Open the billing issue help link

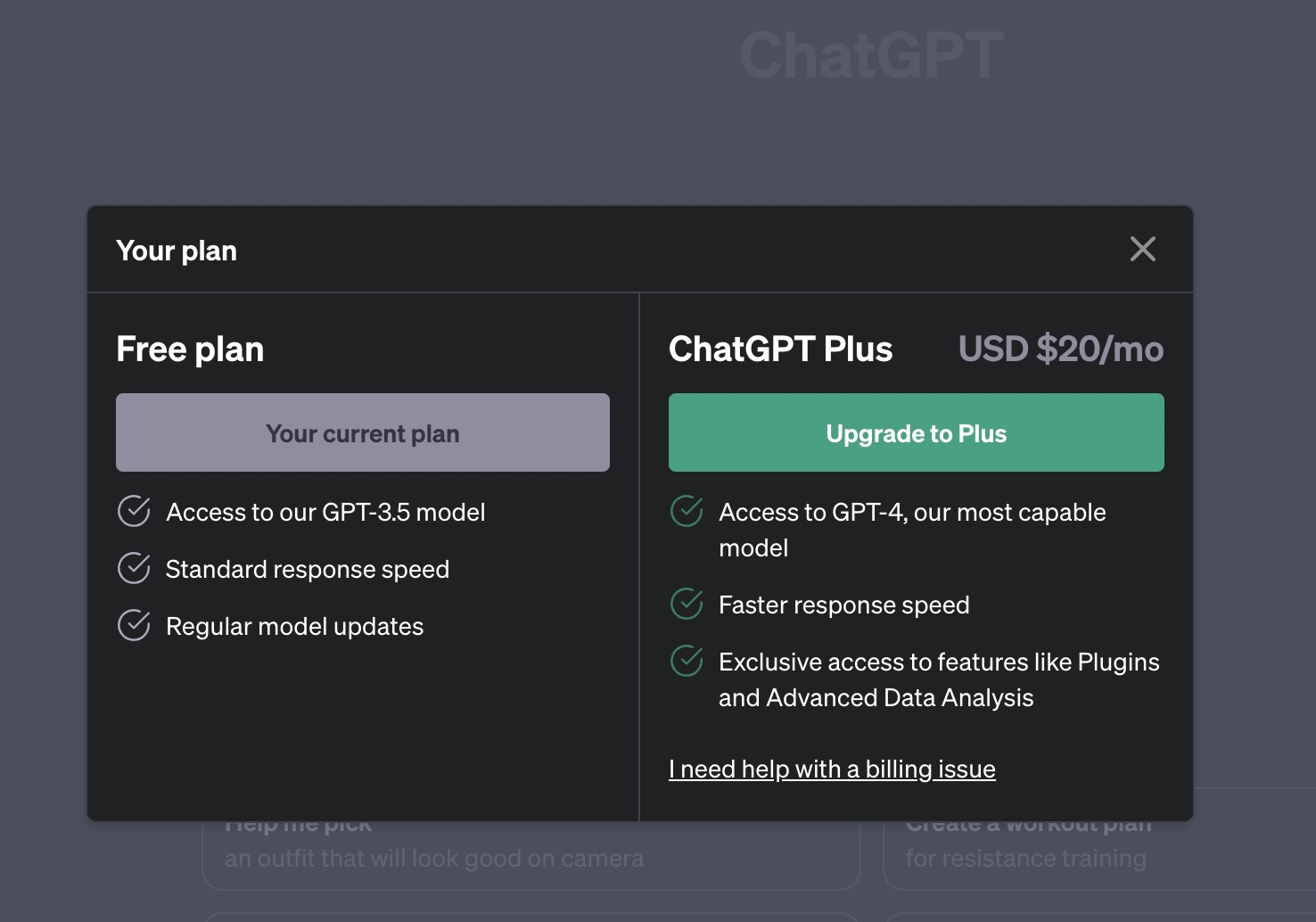[x=832, y=769]
